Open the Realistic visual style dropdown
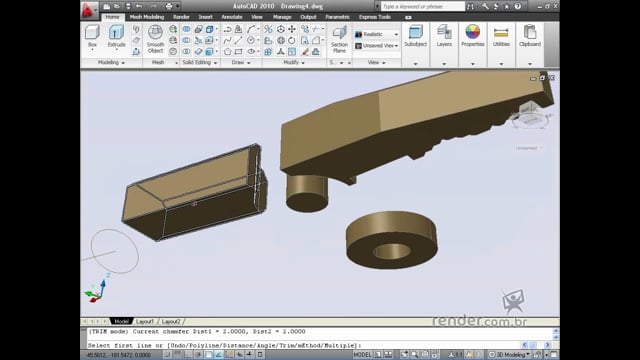 (377, 34)
